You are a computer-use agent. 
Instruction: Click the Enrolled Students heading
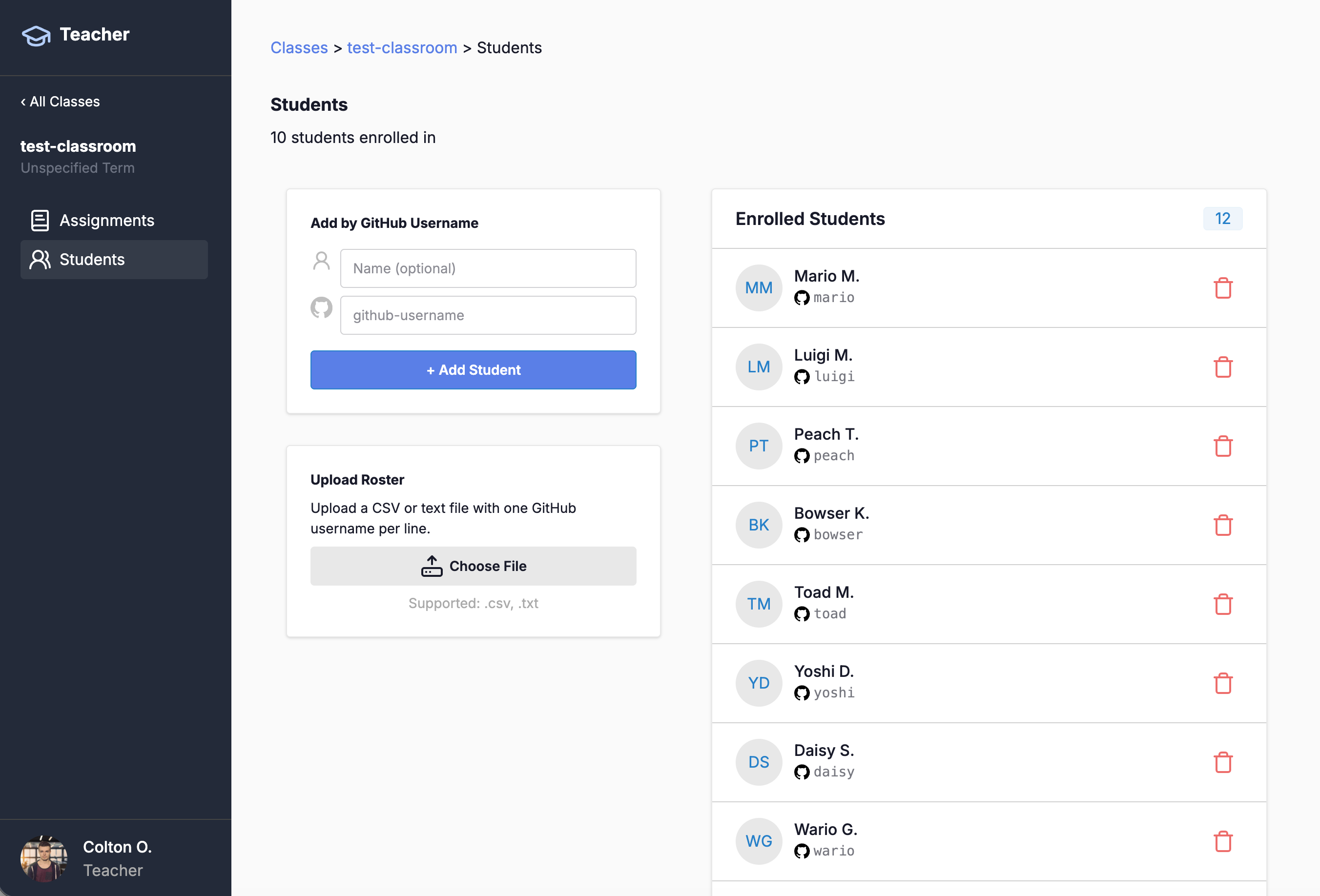coord(810,219)
